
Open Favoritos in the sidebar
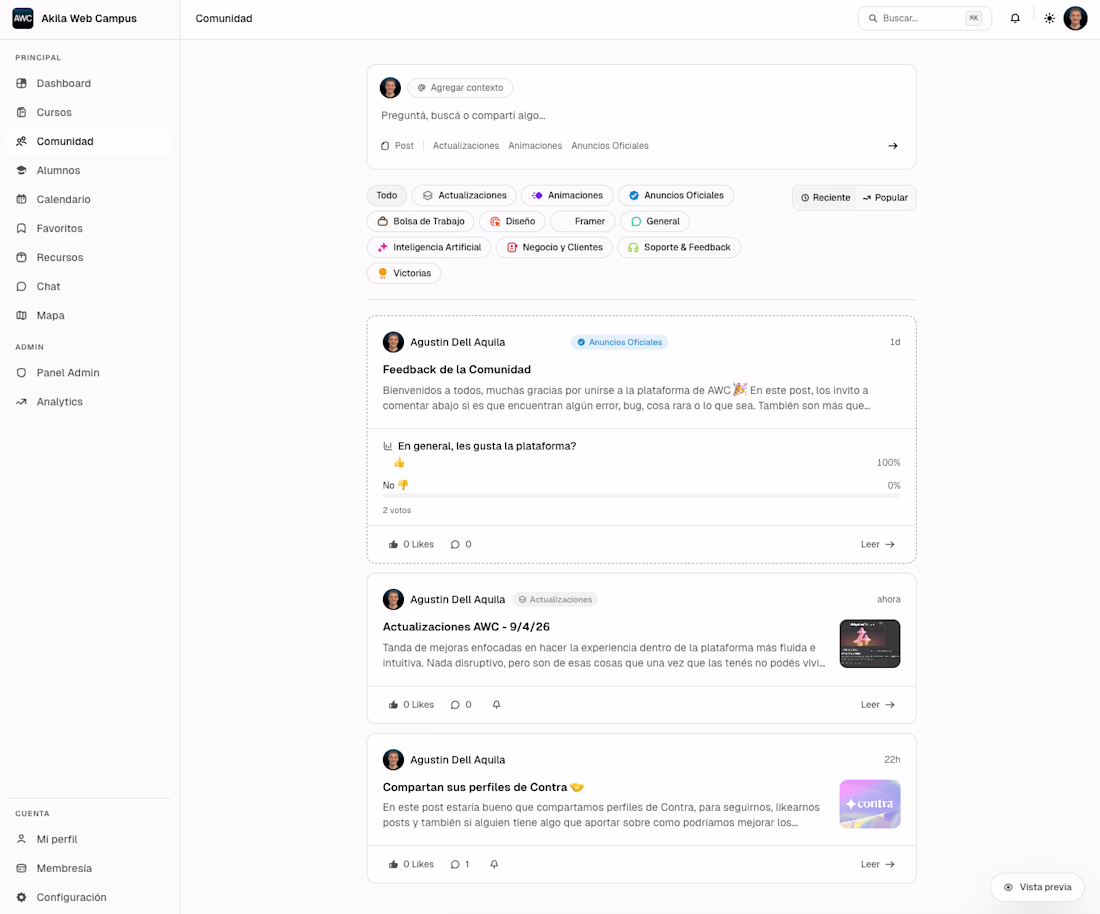pyautogui.click(x=88, y=228)
